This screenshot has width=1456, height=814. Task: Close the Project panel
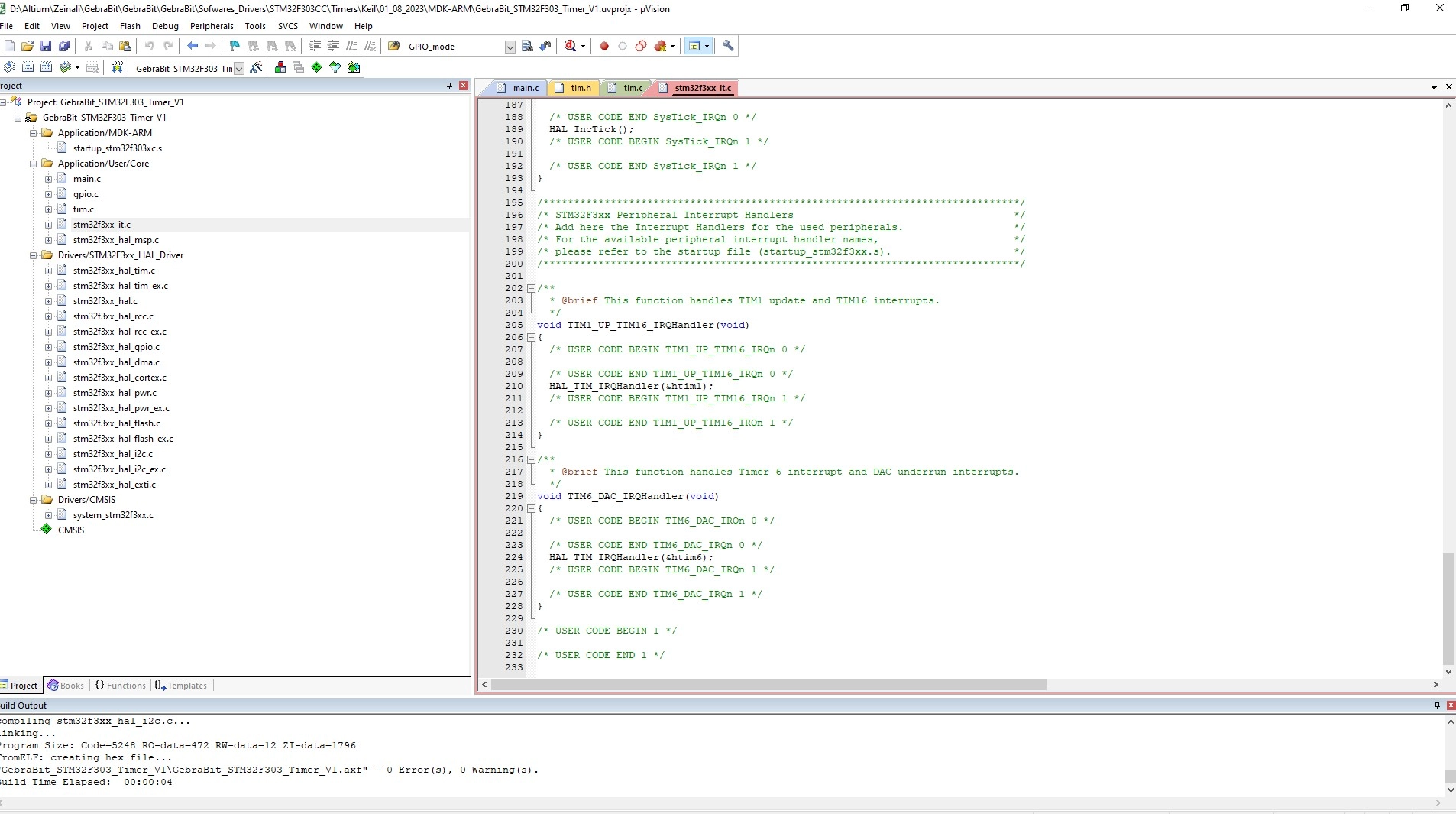[x=464, y=86]
